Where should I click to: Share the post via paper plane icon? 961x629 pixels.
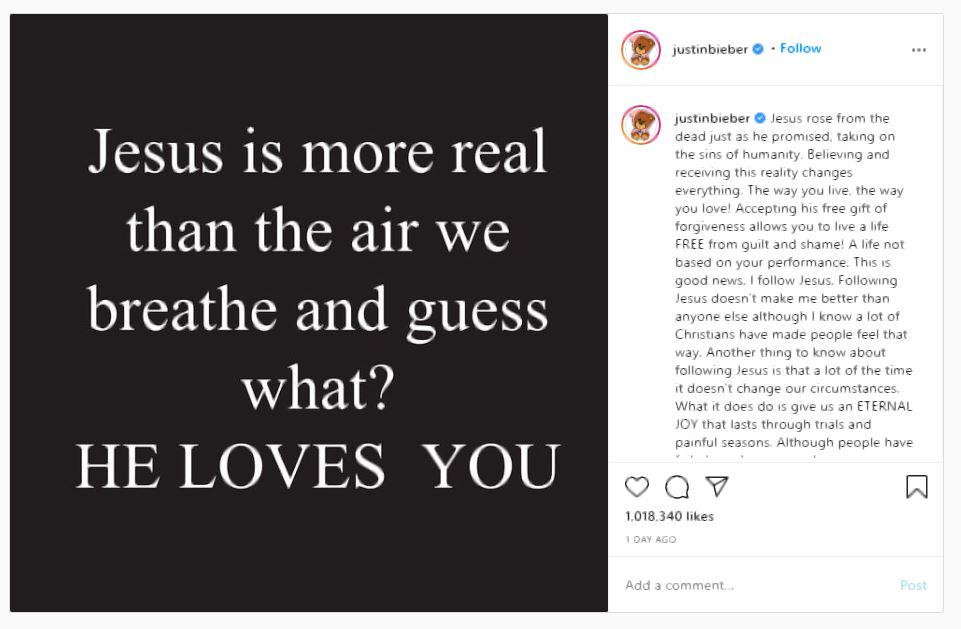click(x=716, y=487)
